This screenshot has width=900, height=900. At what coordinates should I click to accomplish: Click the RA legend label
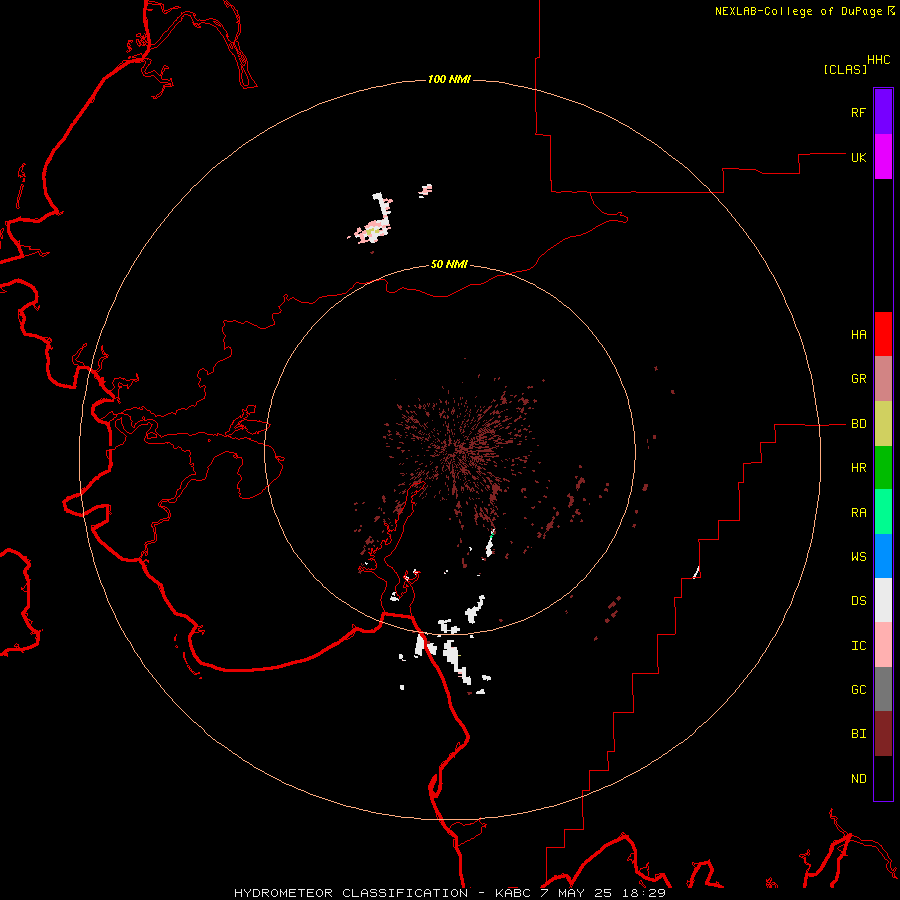858,513
